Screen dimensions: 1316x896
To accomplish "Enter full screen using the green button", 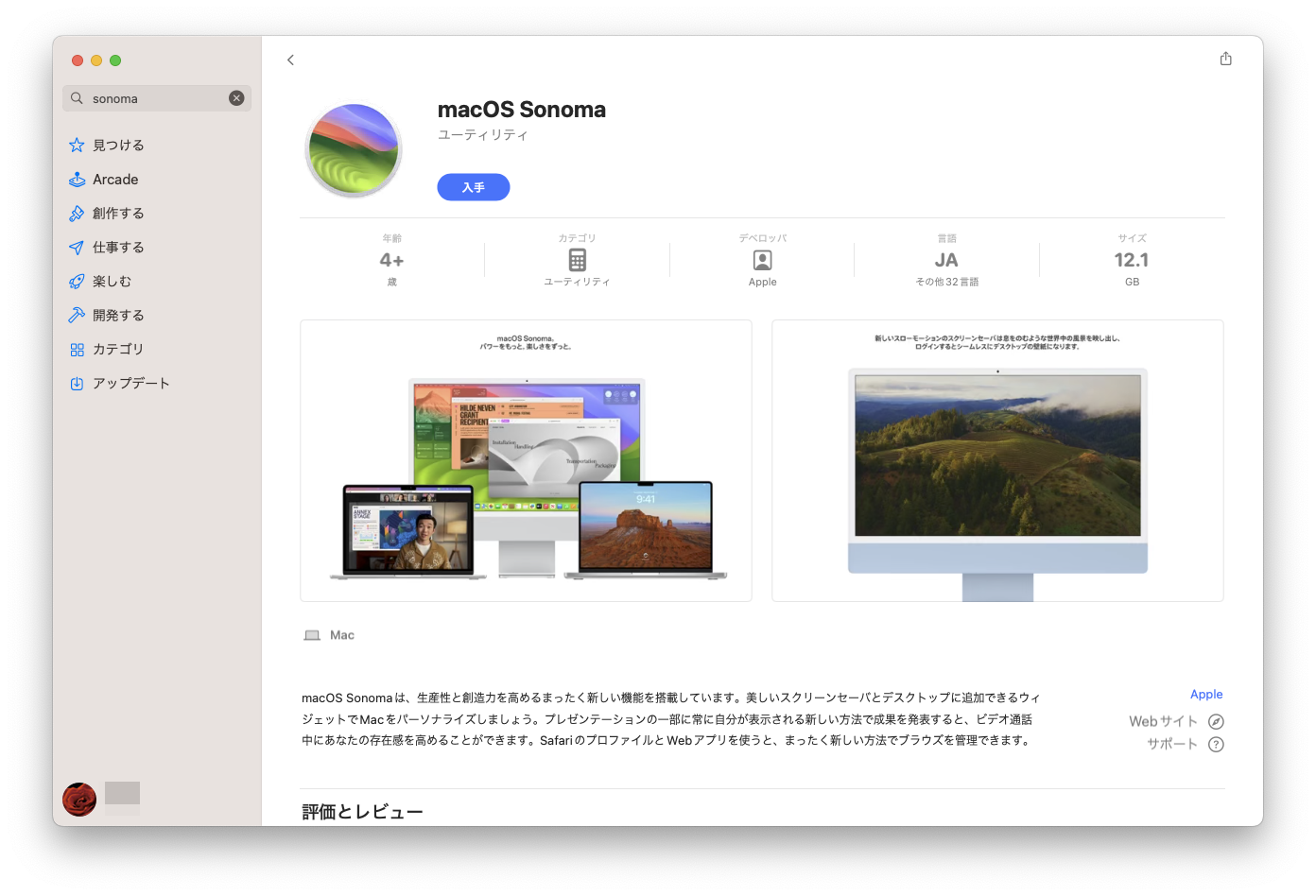I will point(115,60).
